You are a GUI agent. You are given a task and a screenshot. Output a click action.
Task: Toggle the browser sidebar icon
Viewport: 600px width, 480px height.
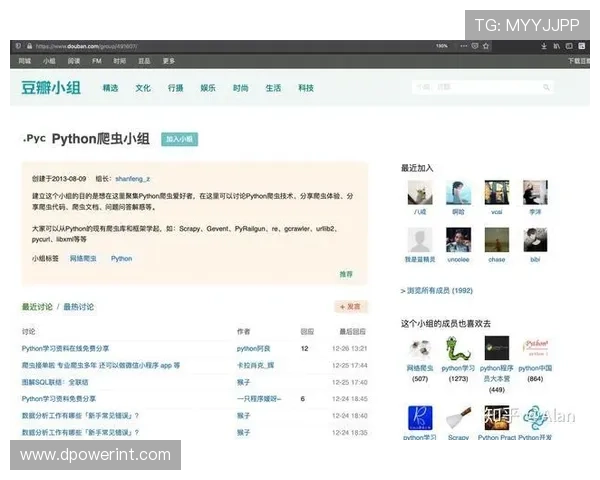tap(569, 46)
